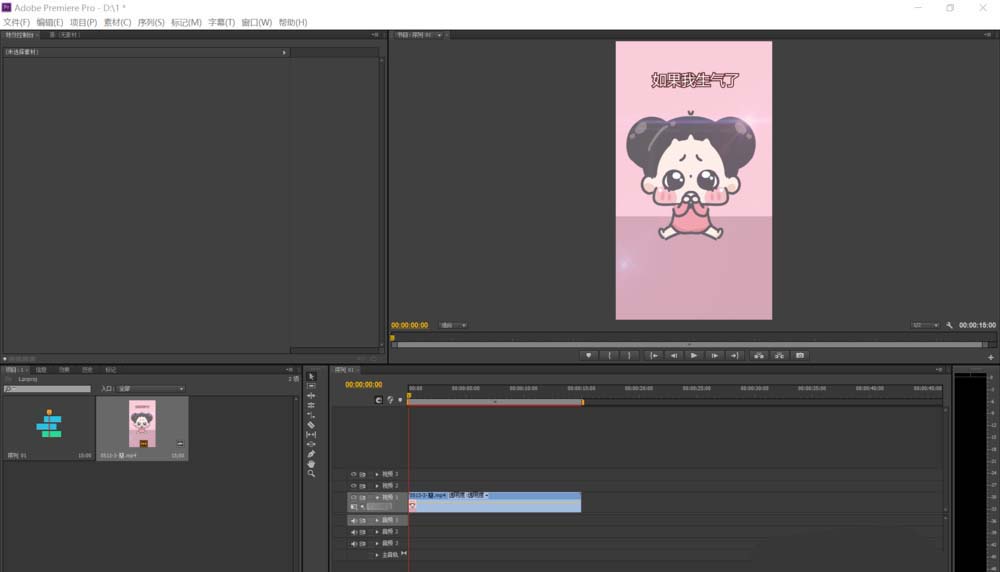
Task: Select the Razor tool in the tools panel
Action: tap(311, 424)
